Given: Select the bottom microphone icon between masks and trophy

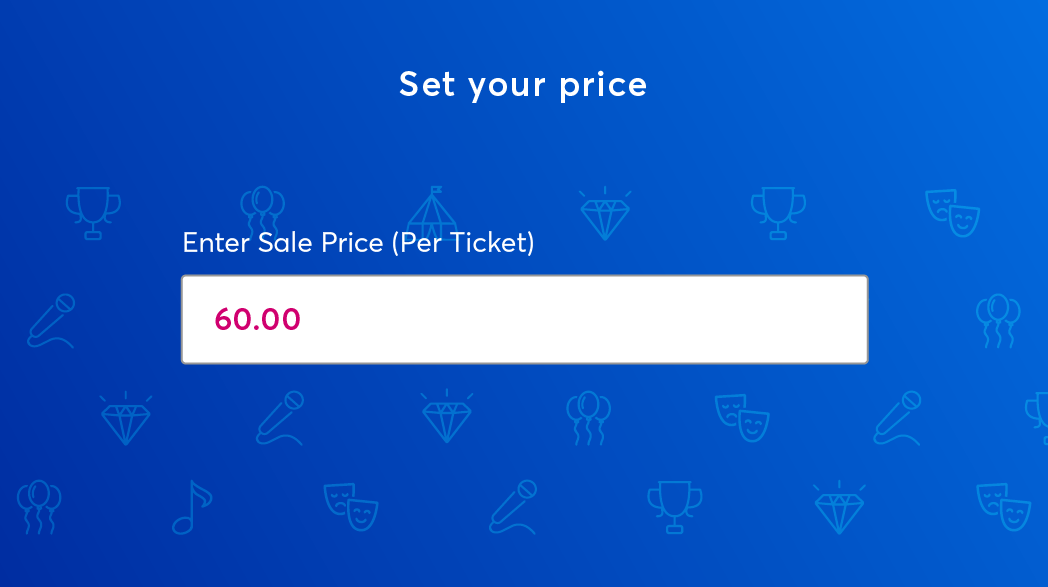Looking at the screenshot, I should tap(513, 507).
